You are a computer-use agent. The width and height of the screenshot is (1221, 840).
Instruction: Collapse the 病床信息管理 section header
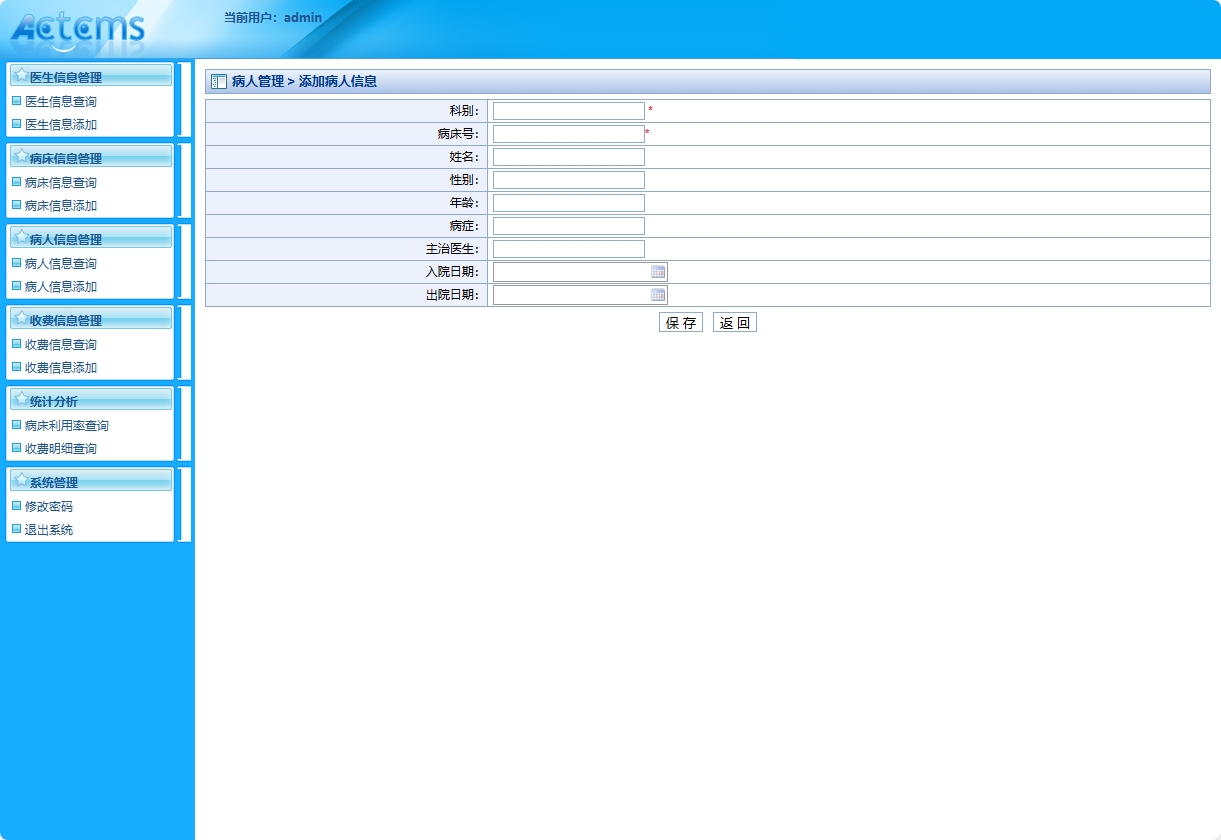coord(91,156)
